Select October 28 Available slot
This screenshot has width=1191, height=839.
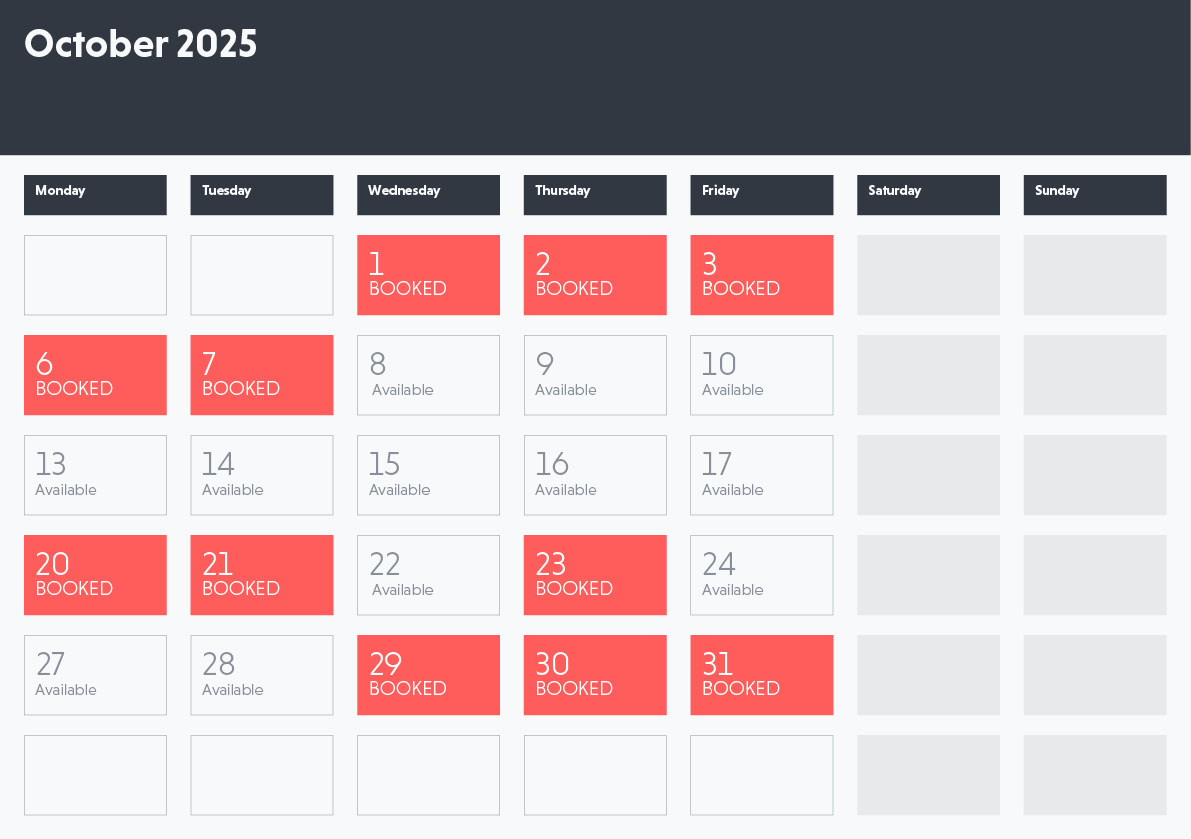[262, 675]
